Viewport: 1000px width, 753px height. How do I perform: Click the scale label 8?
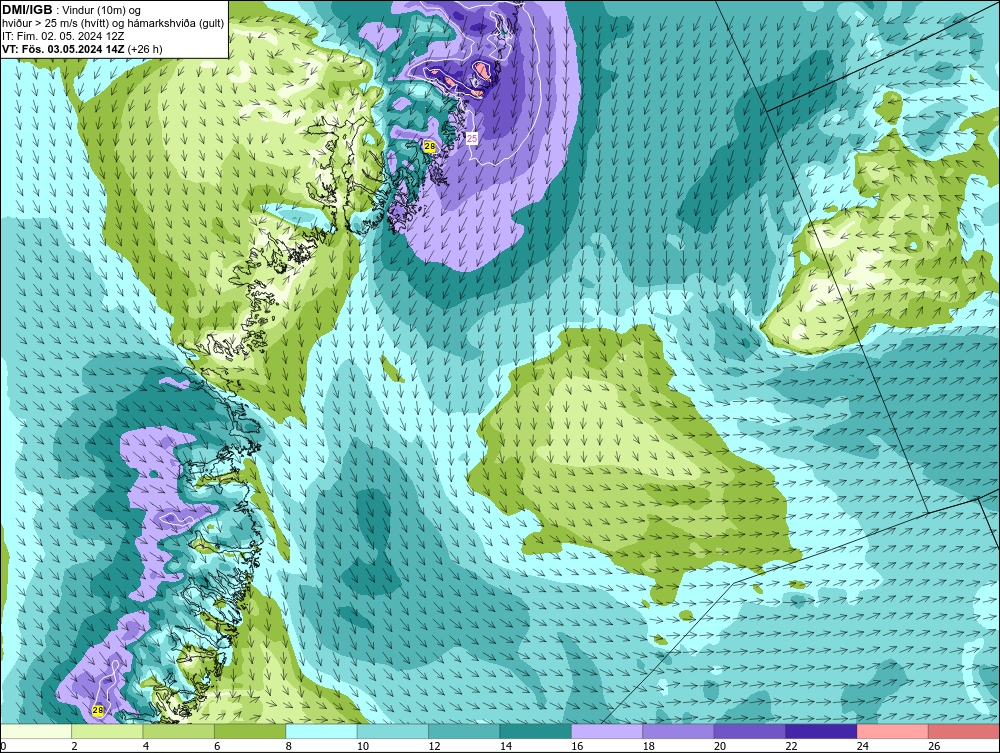(289, 746)
